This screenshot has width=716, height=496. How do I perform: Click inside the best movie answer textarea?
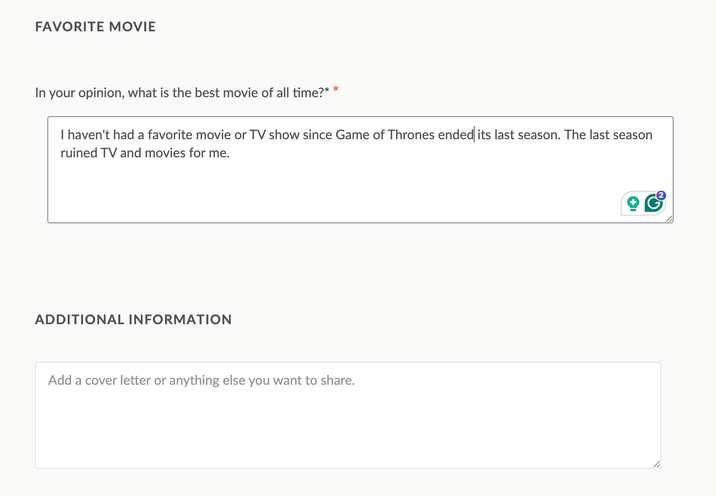coord(360,169)
